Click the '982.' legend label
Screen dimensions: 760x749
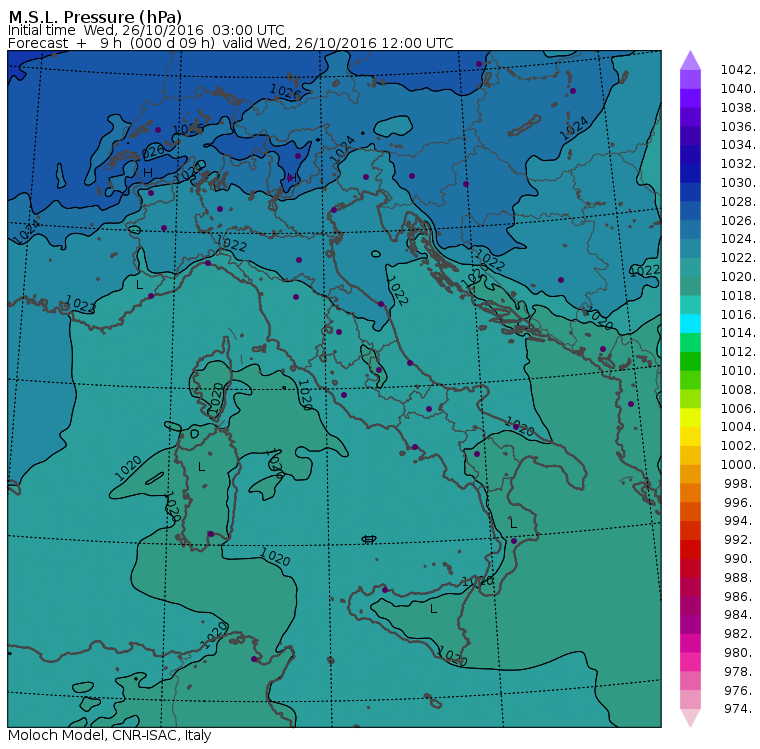point(740,634)
